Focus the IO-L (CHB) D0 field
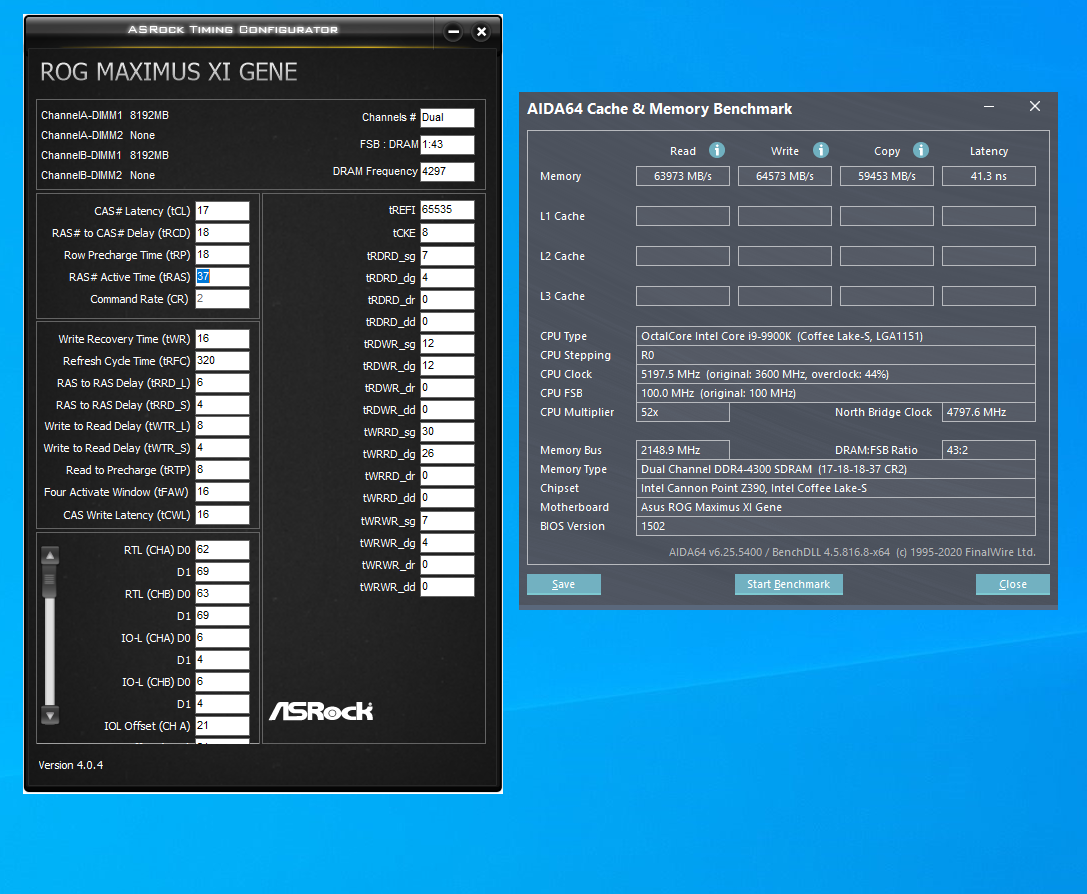Image resolution: width=1087 pixels, height=894 pixels. [x=222, y=682]
